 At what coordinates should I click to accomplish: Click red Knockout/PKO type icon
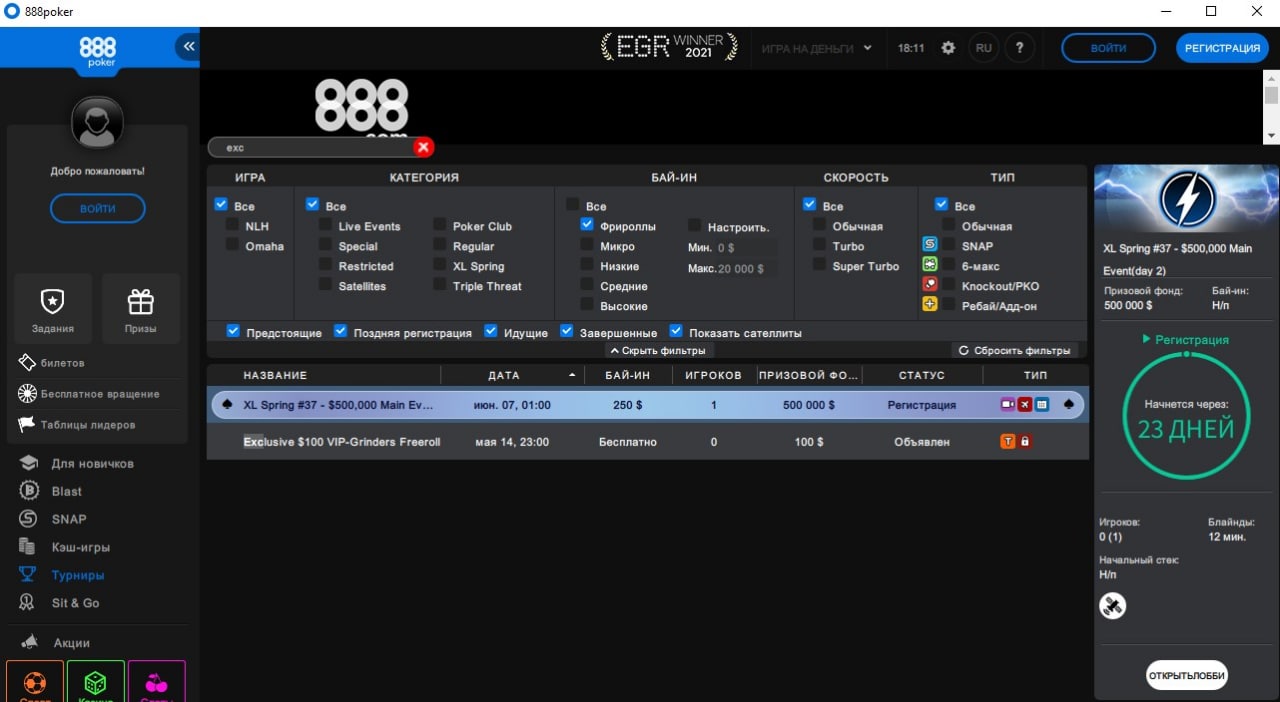click(x=930, y=284)
